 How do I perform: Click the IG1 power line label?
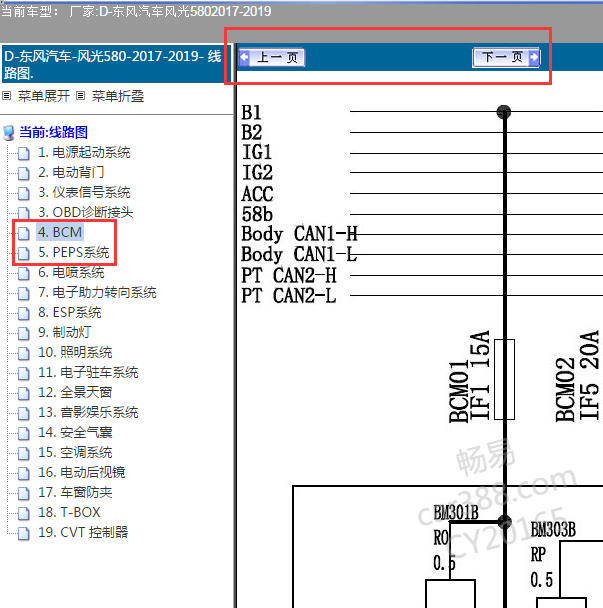coord(256,152)
